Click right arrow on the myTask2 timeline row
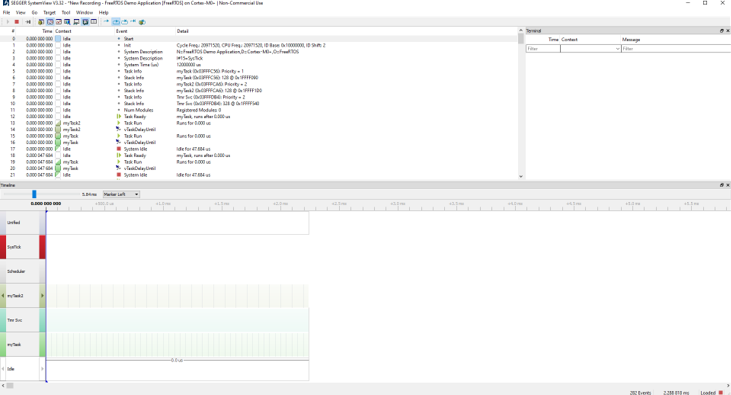The image size is (731, 395). (42, 296)
